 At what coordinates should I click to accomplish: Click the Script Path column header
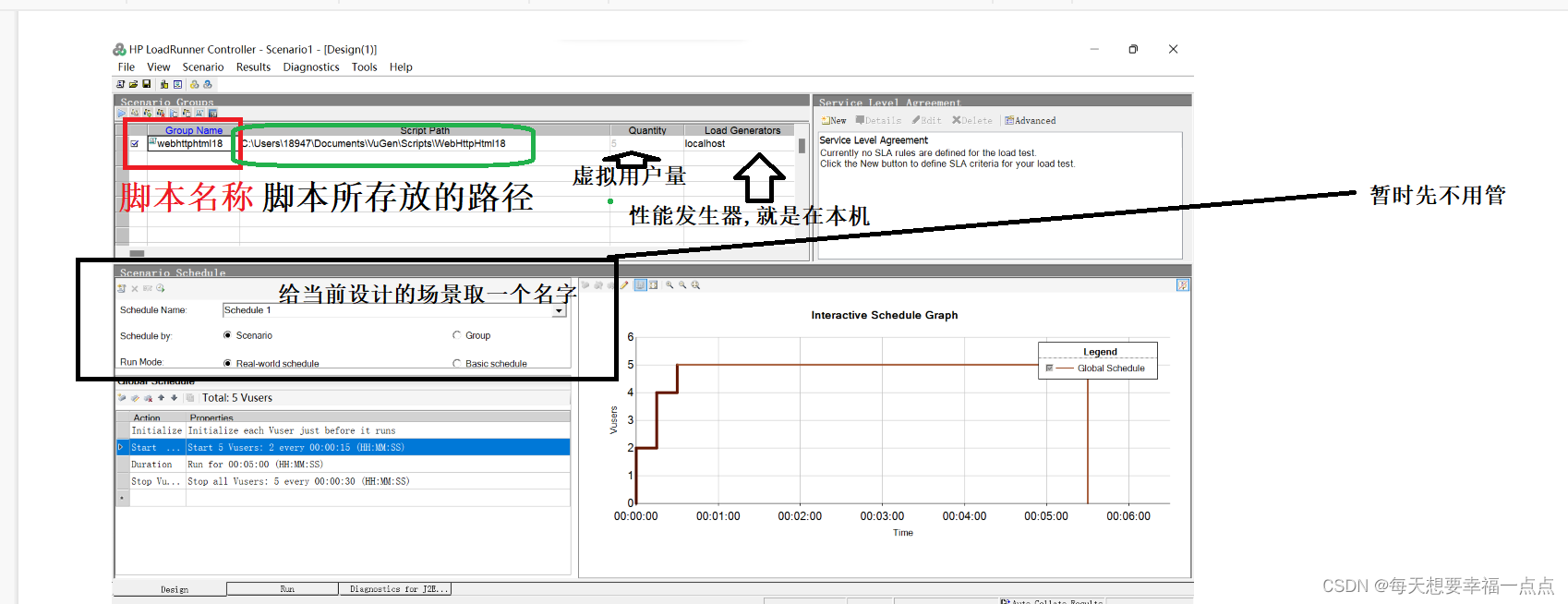click(425, 130)
